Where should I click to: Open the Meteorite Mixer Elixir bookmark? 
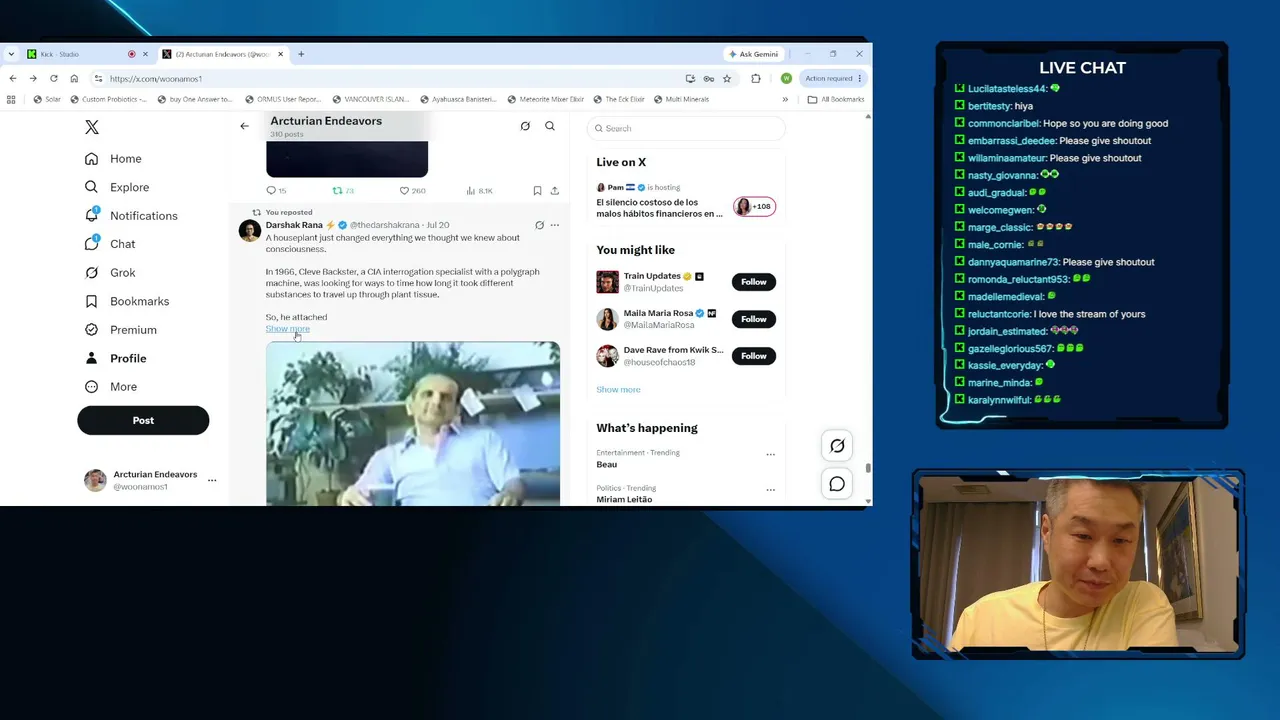pos(546,99)
